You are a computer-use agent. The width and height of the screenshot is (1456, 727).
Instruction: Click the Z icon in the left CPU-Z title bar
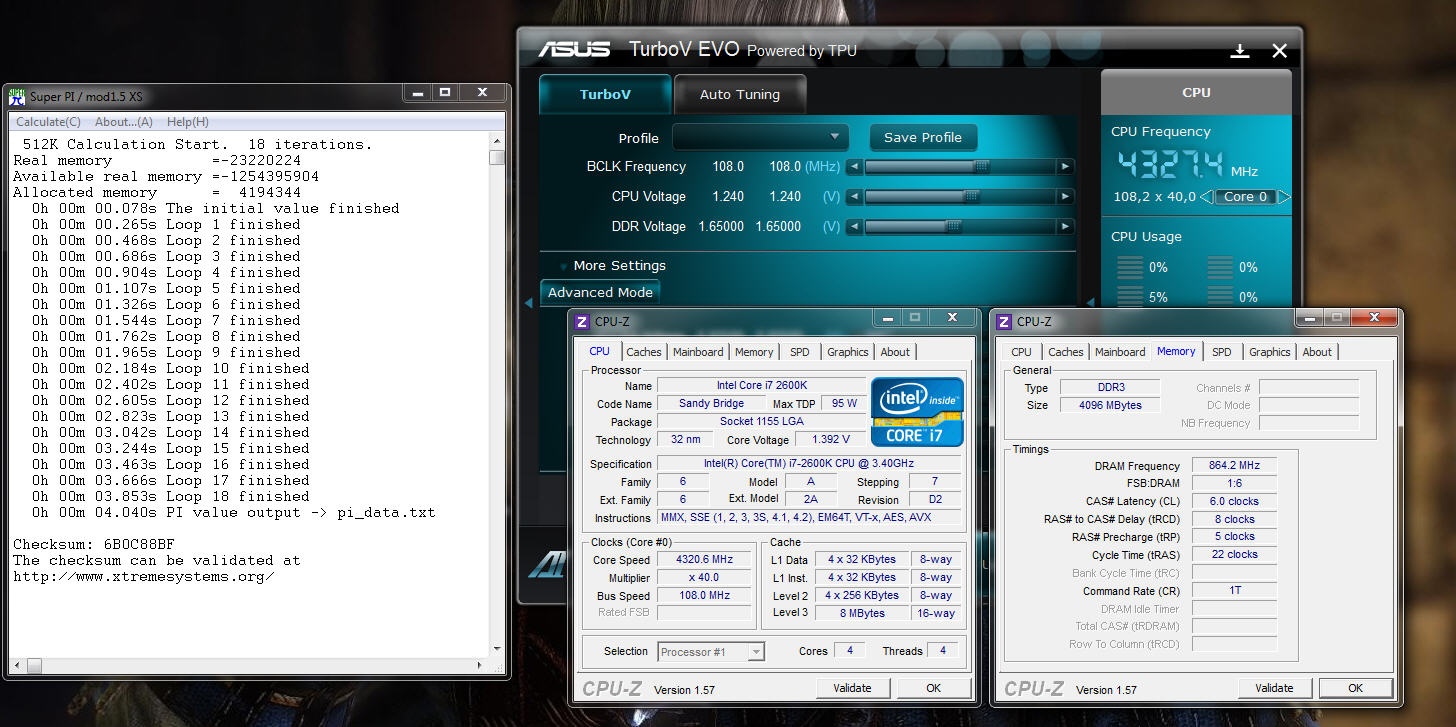(583, 321)
